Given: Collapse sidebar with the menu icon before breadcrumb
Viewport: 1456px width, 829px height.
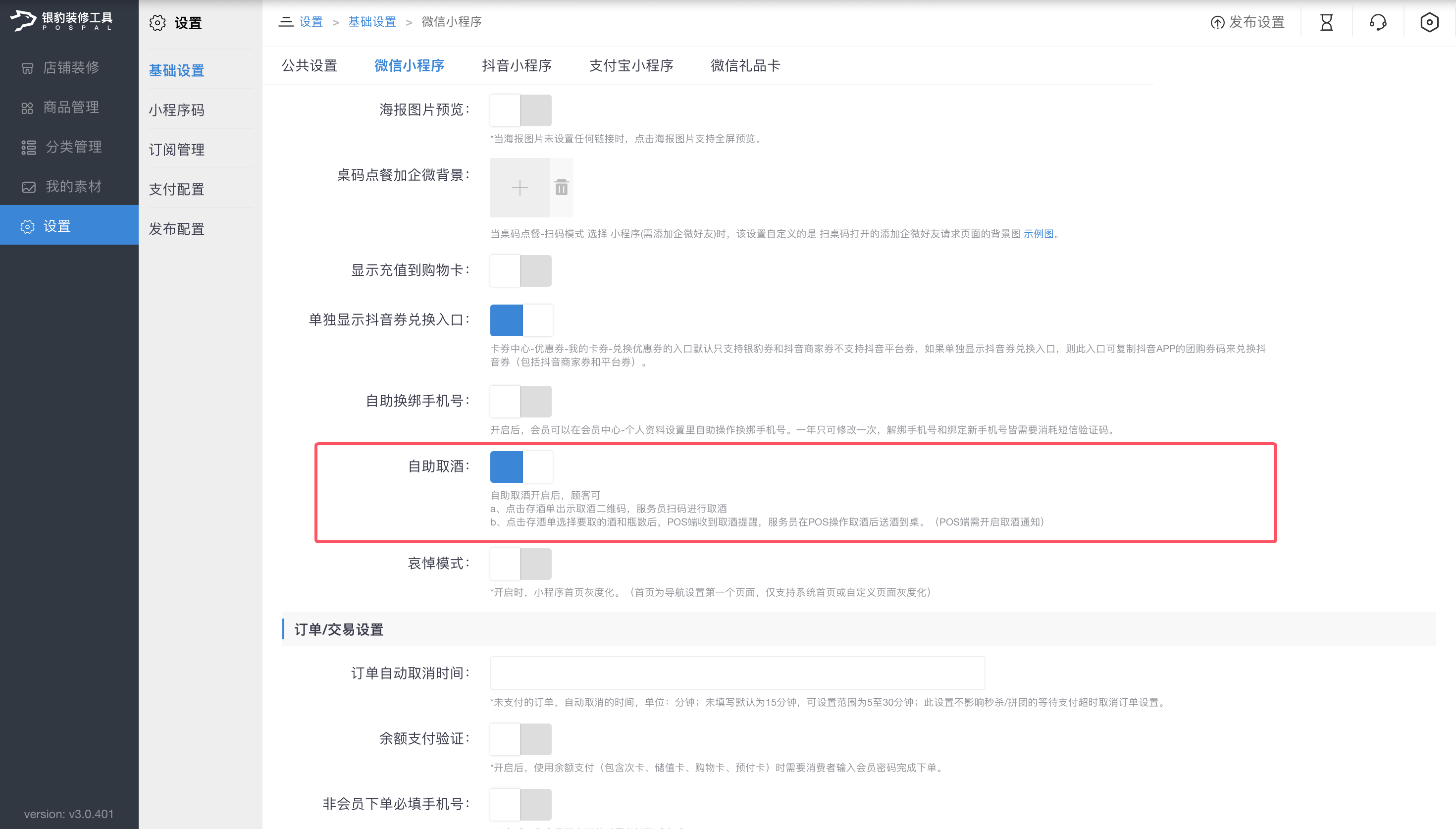Looking at the screenshot, I should (286, 22).
